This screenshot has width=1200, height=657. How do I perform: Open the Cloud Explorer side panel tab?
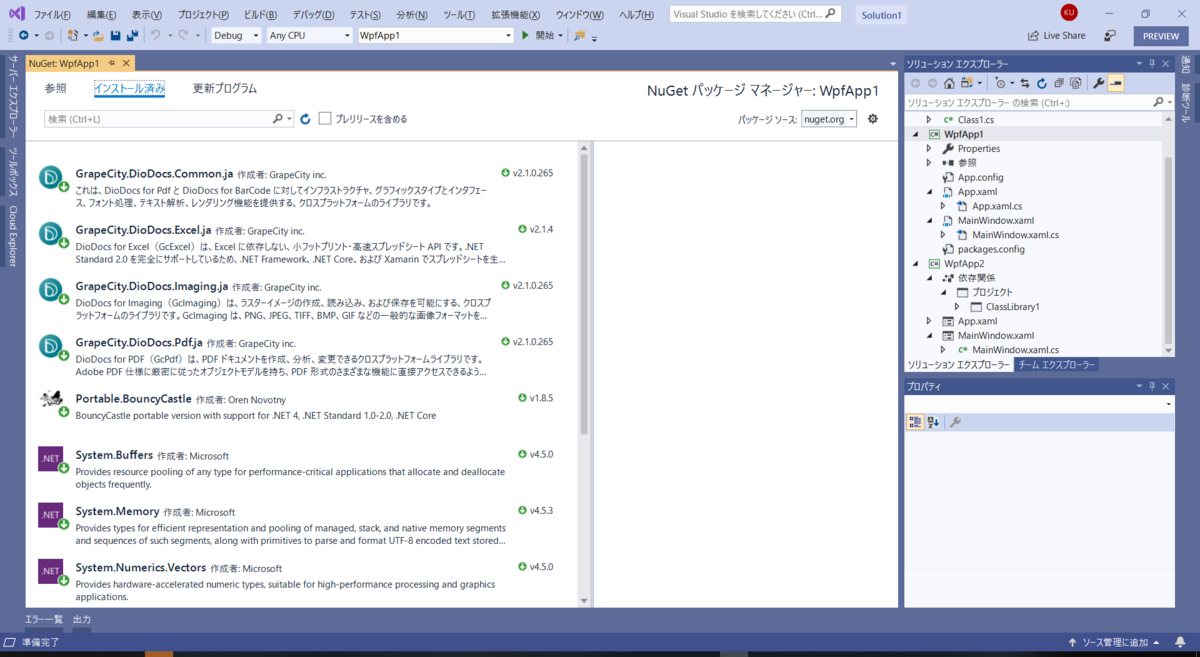click(x=13, y=237)
